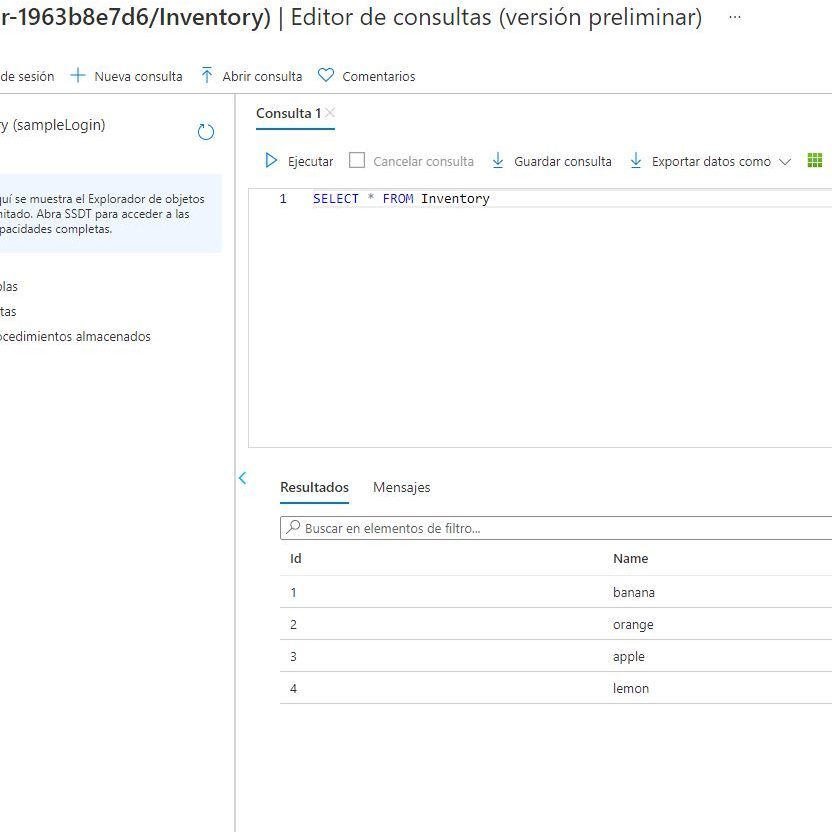The image size is (832, 832).
Task: Open the ellipsis more options menu
Action: (x=735, y=18)
